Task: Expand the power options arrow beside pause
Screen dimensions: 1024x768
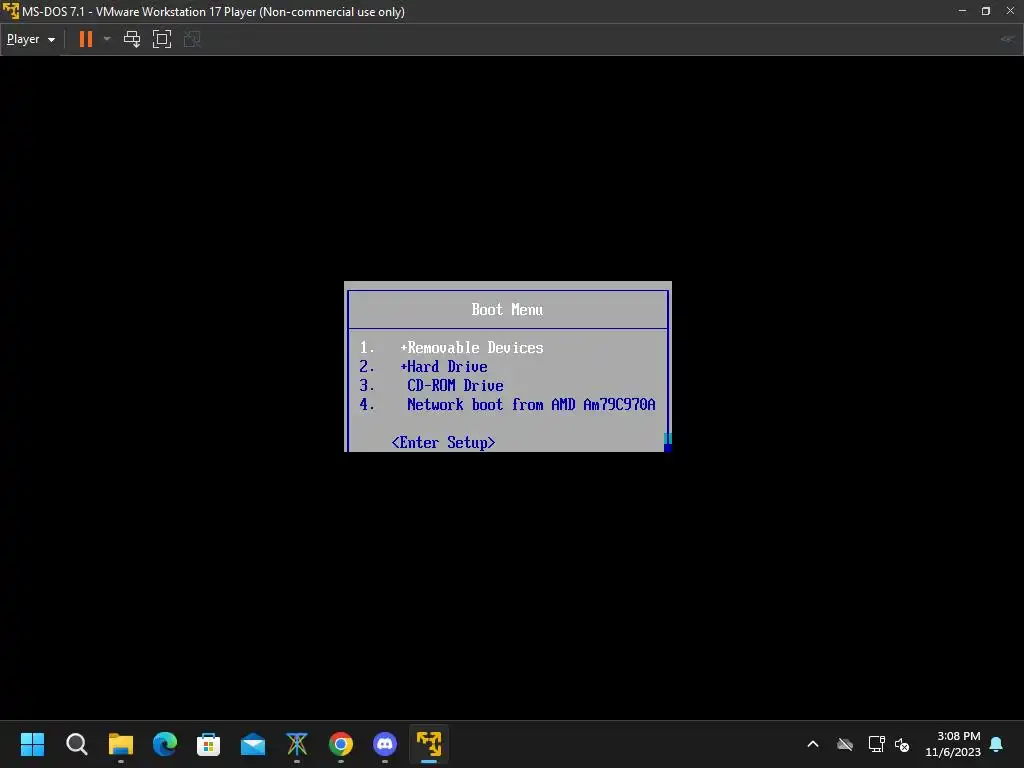Action: [x=107, y=39]
